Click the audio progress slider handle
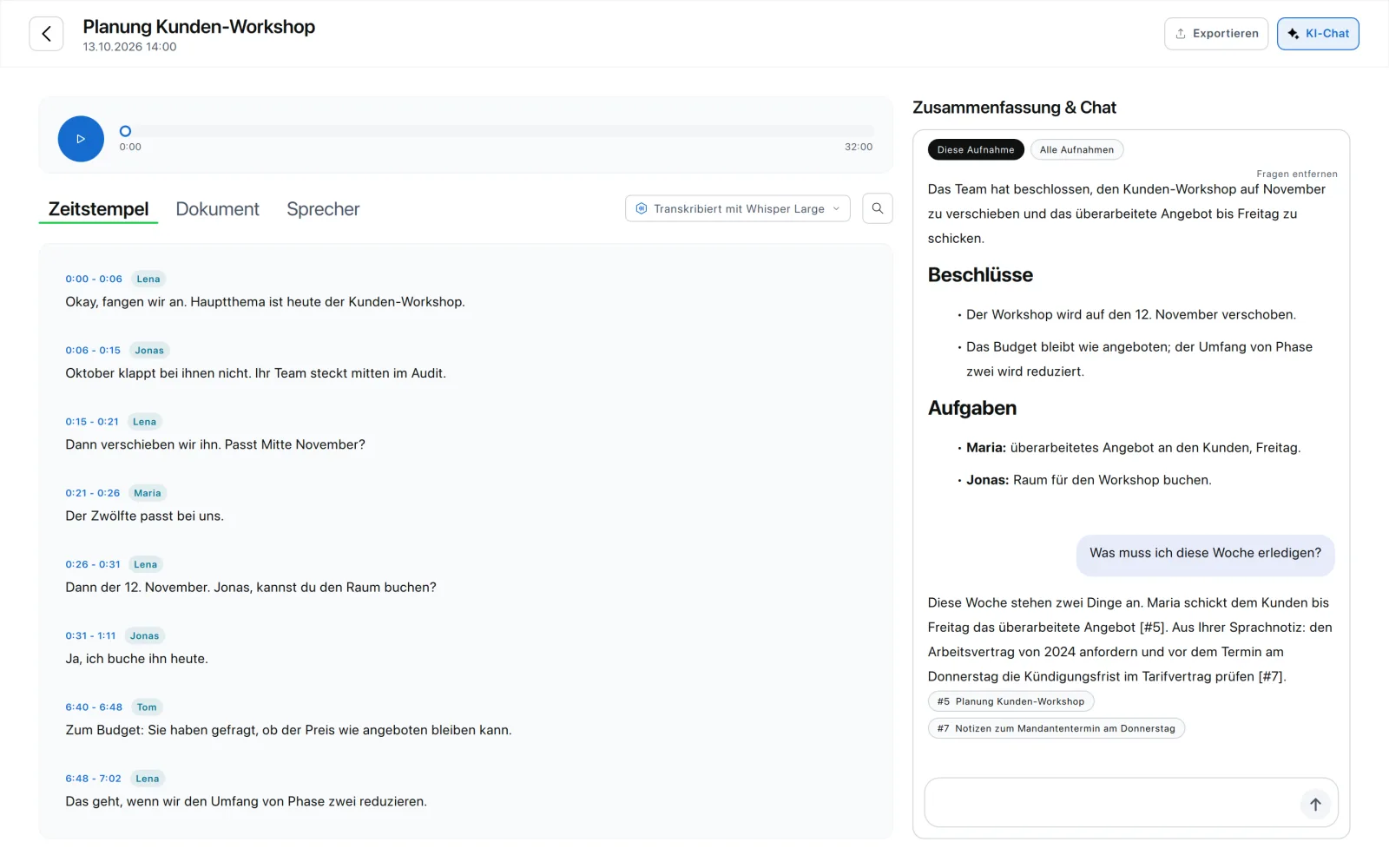 [x=125, y=131]
